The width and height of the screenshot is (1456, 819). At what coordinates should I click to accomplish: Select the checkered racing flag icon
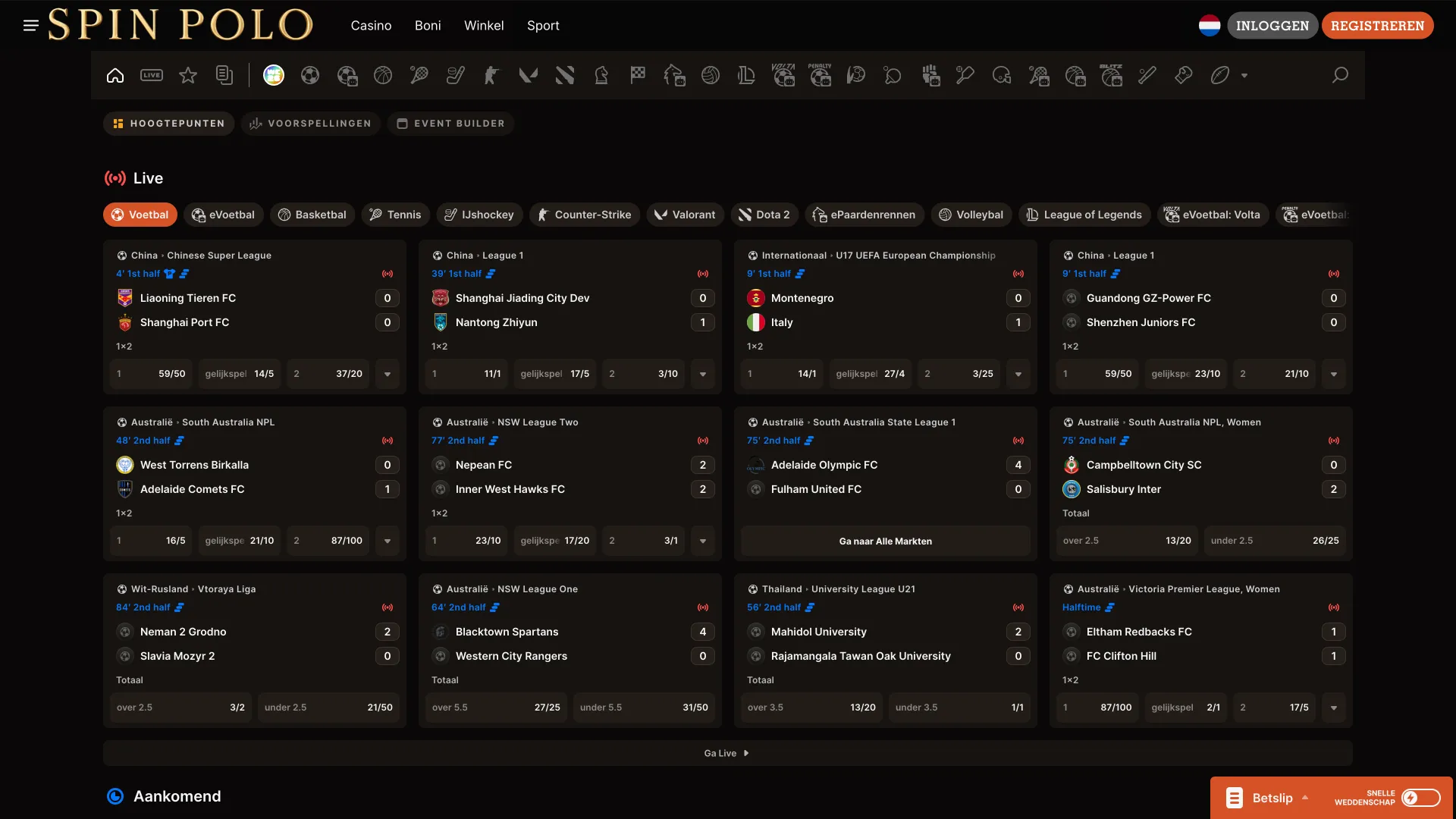[x=638, y=75]
